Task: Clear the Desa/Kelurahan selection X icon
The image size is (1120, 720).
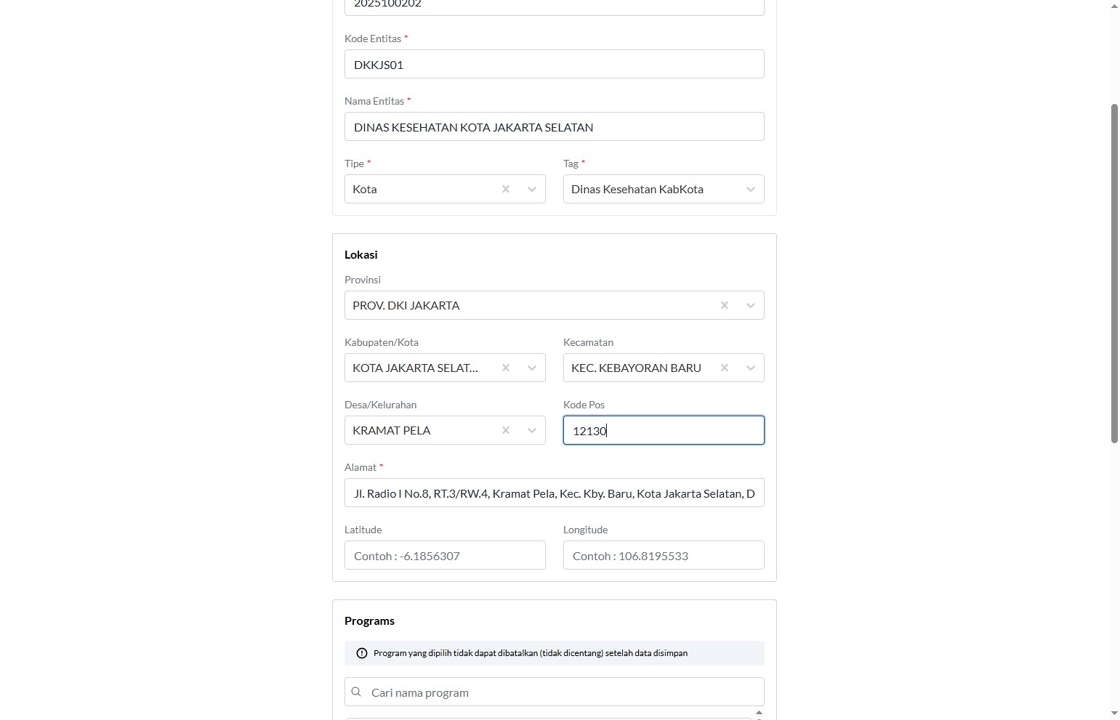Action: tap(505, 430)
